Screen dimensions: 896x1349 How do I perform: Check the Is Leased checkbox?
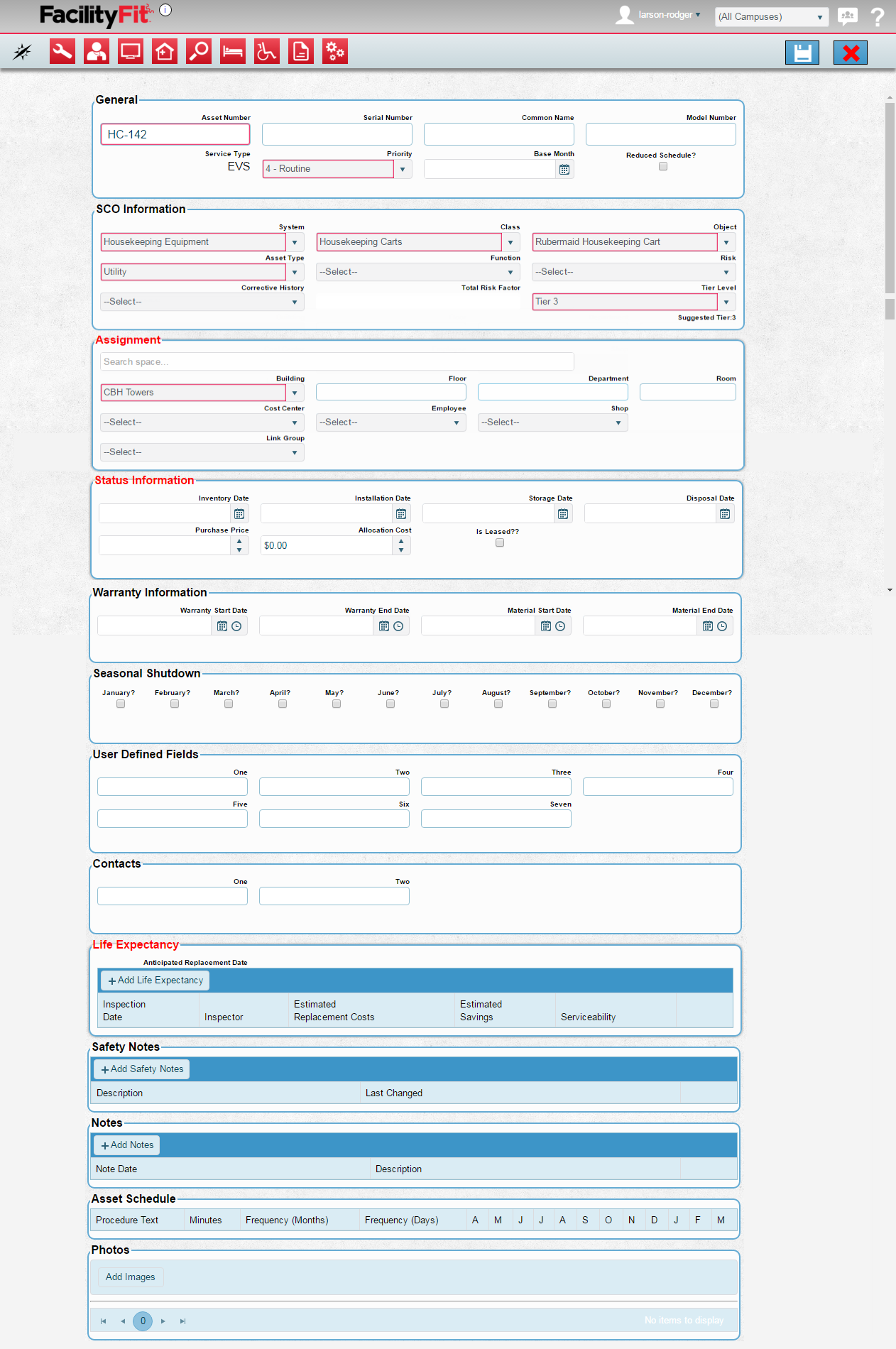[500, 542]
